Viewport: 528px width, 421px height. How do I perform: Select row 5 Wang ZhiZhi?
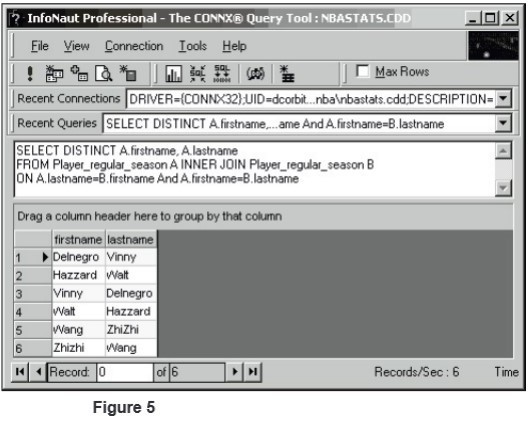(x=85, y=330)
